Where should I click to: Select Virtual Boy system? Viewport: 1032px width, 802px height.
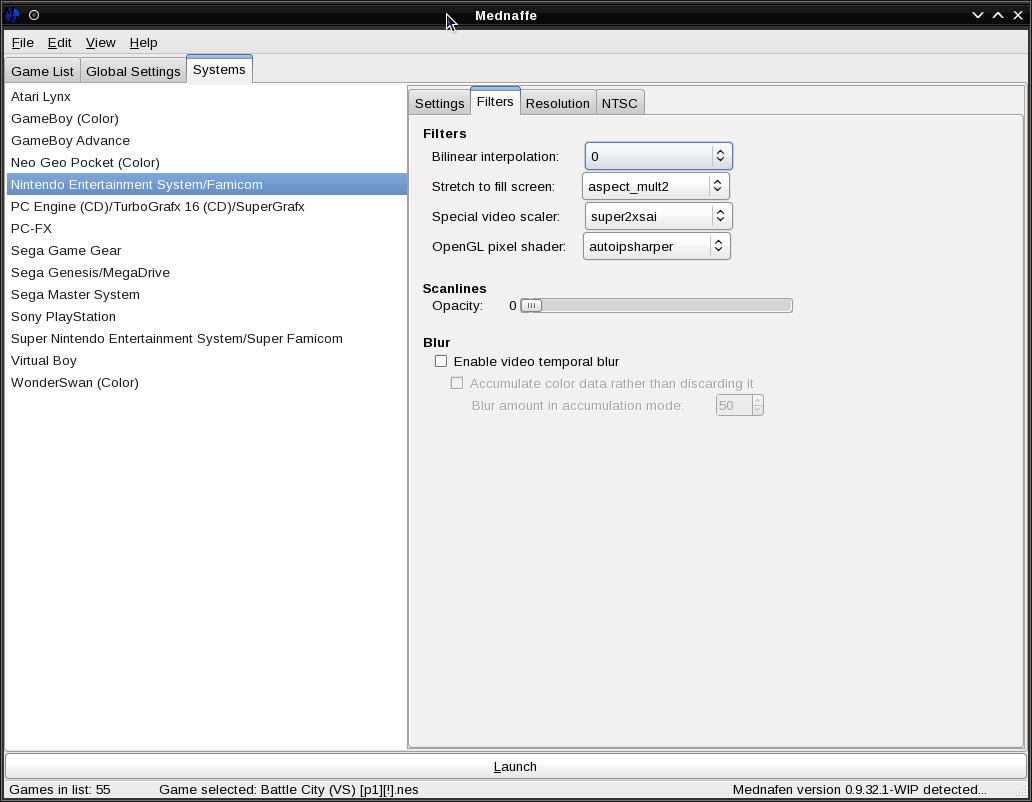click(207, 361)
